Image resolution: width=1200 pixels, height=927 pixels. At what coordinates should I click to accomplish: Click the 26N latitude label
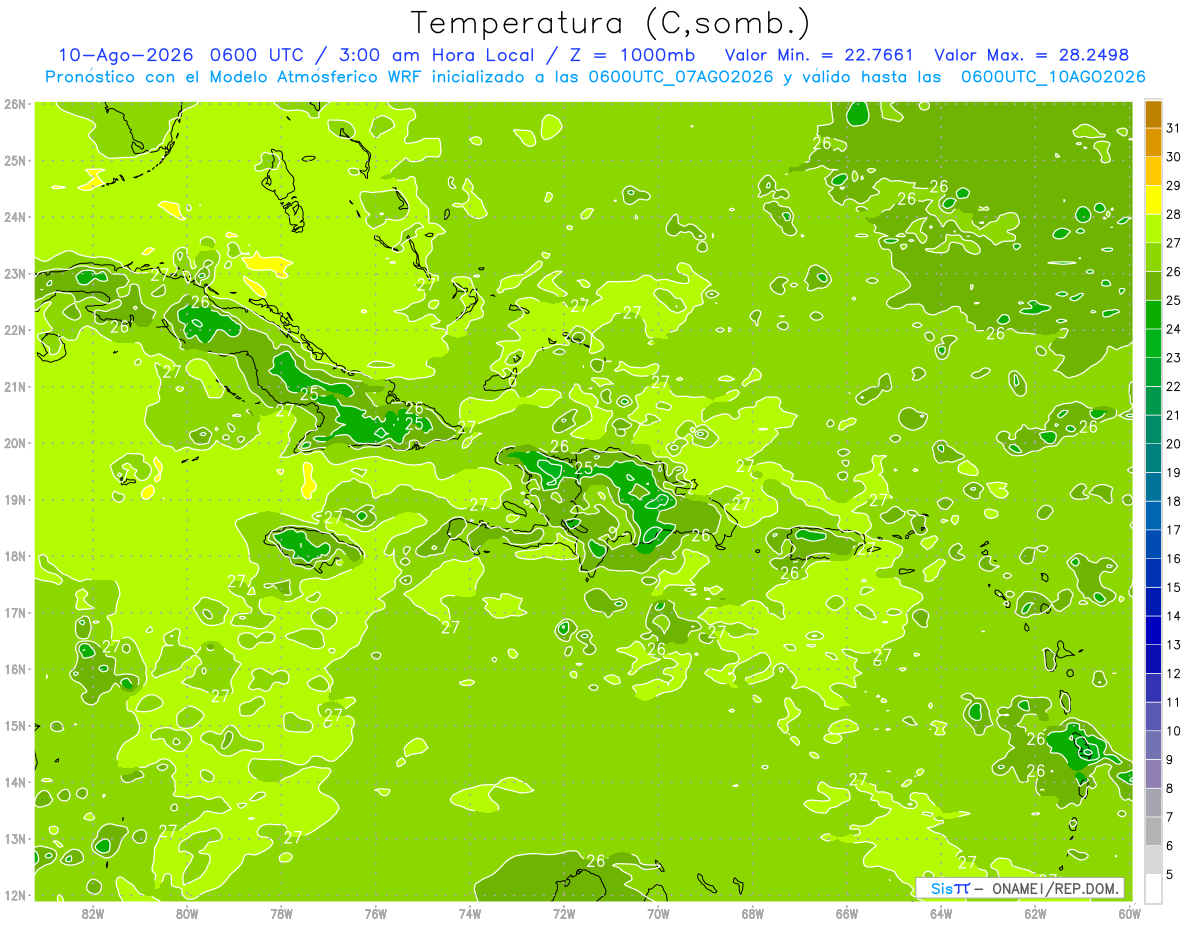tap(14, 104)
